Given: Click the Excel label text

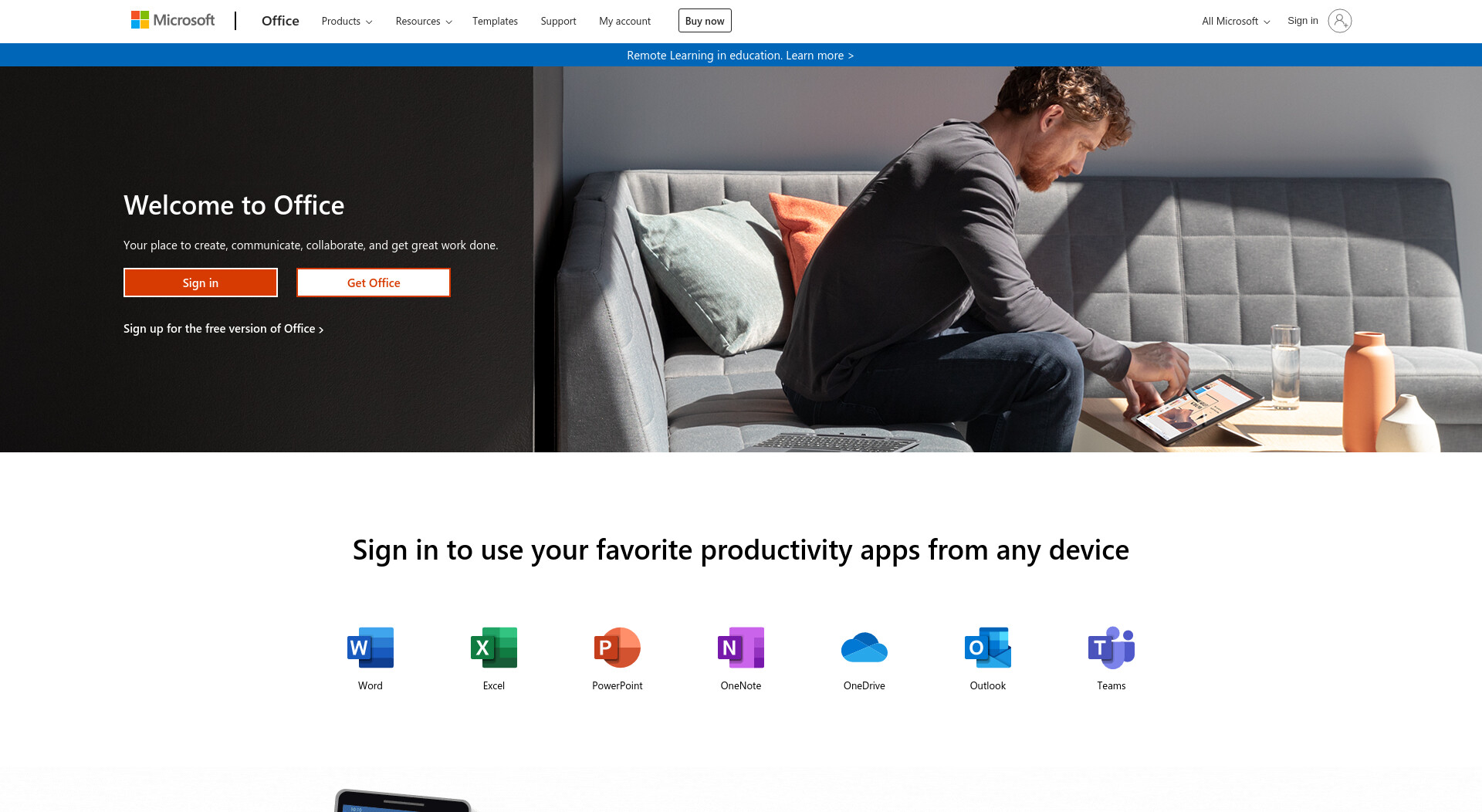Looking at the screenshot, I should coord(494,685).
